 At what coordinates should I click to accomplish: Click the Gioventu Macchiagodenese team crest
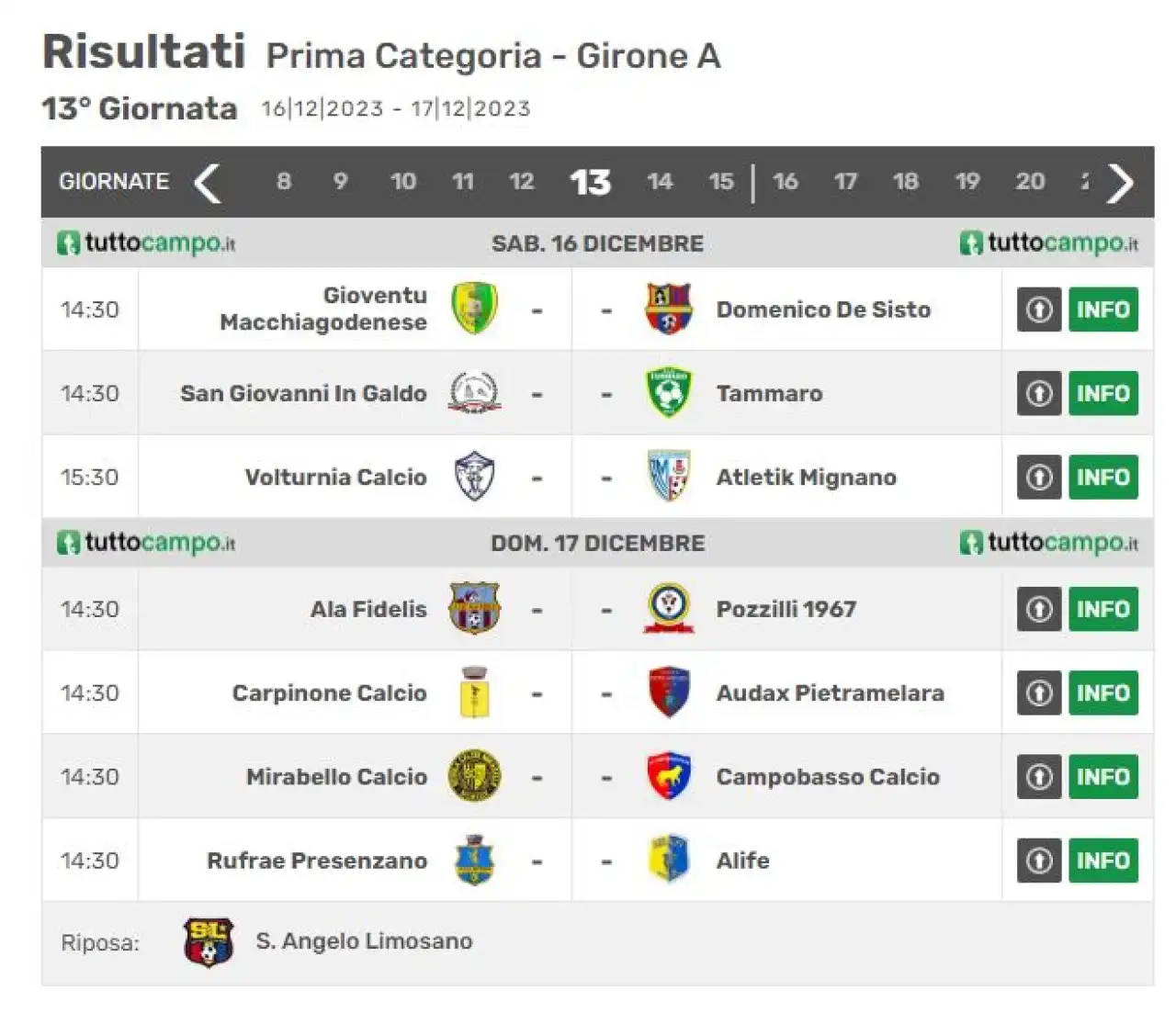click(474, 309)
